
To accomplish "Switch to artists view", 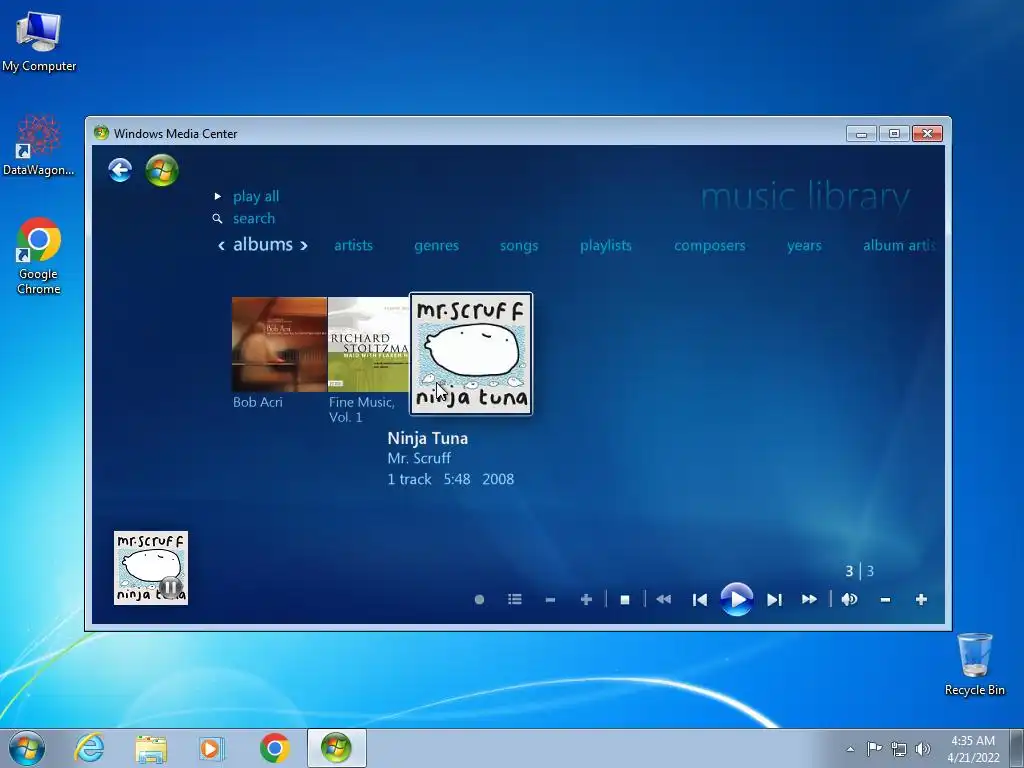I will (353, 246).
